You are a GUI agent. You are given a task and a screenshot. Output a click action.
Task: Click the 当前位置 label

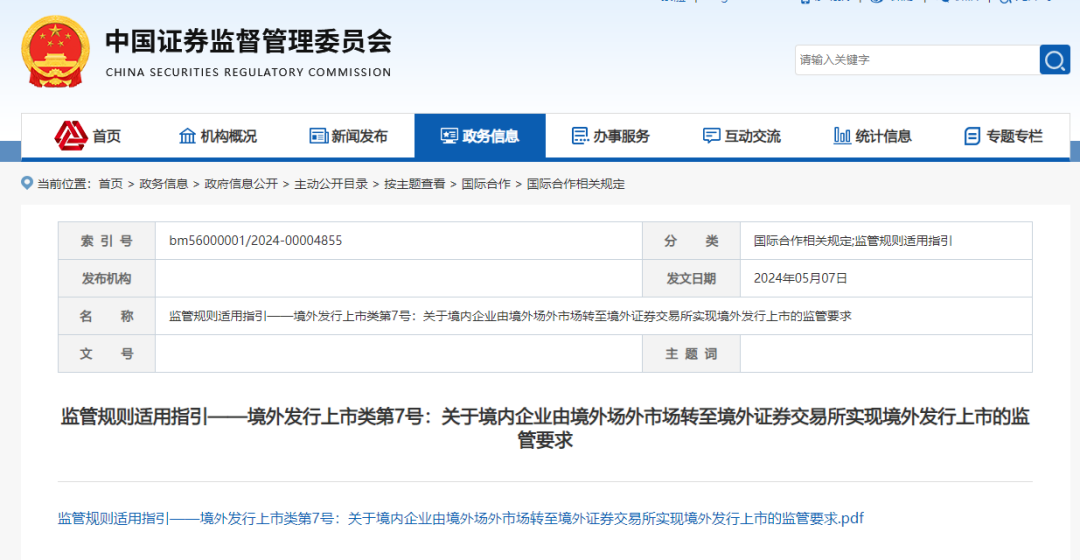(62, 184)
